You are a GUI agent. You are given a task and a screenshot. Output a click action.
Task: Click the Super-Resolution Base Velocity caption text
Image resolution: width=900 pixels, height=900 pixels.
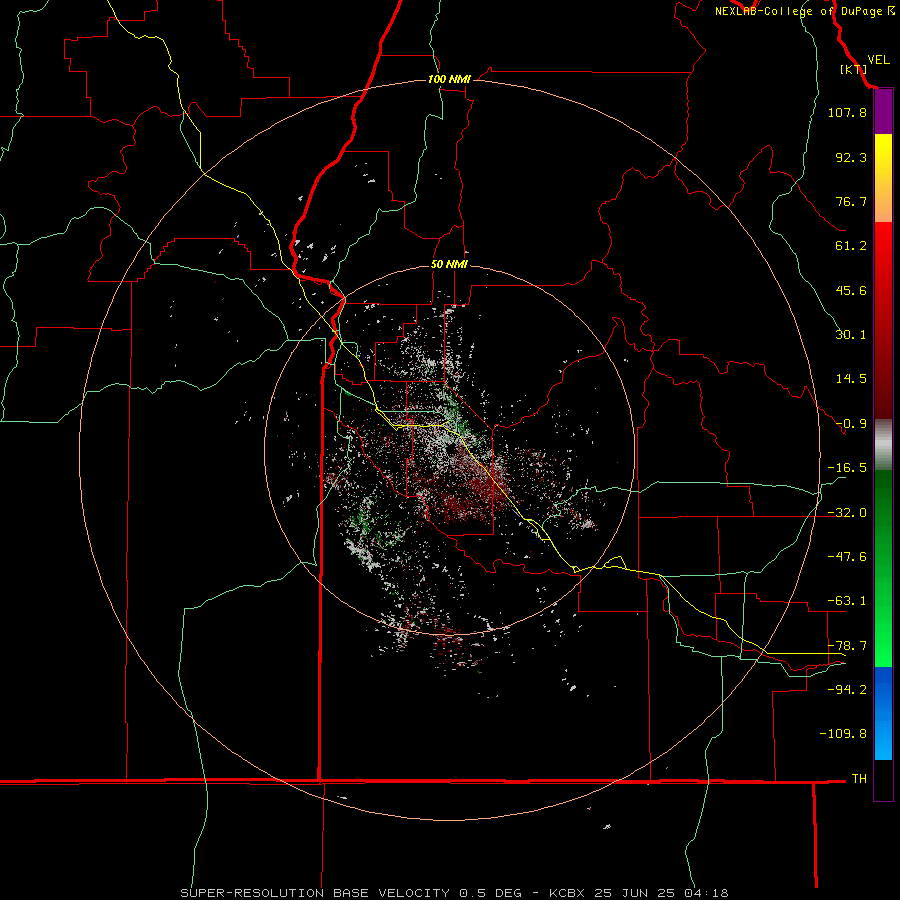454,893
